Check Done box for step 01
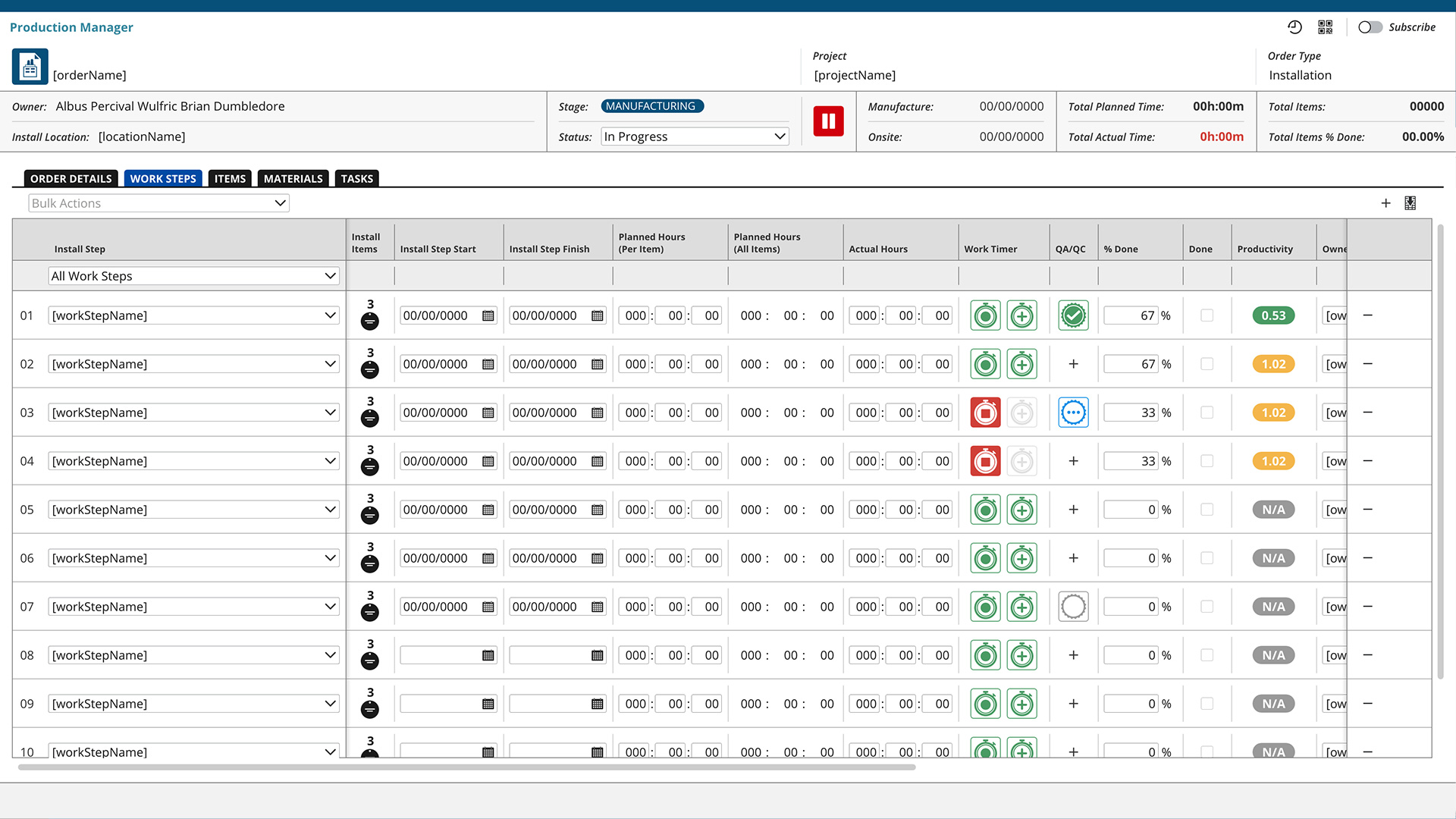 (1207, 315)
